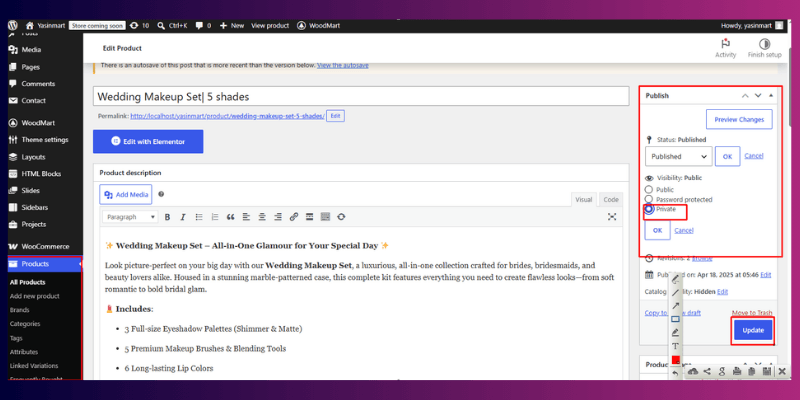Confirm status with OK beside Published dropdown
This screenshot has width=800, height=400.
728,157
